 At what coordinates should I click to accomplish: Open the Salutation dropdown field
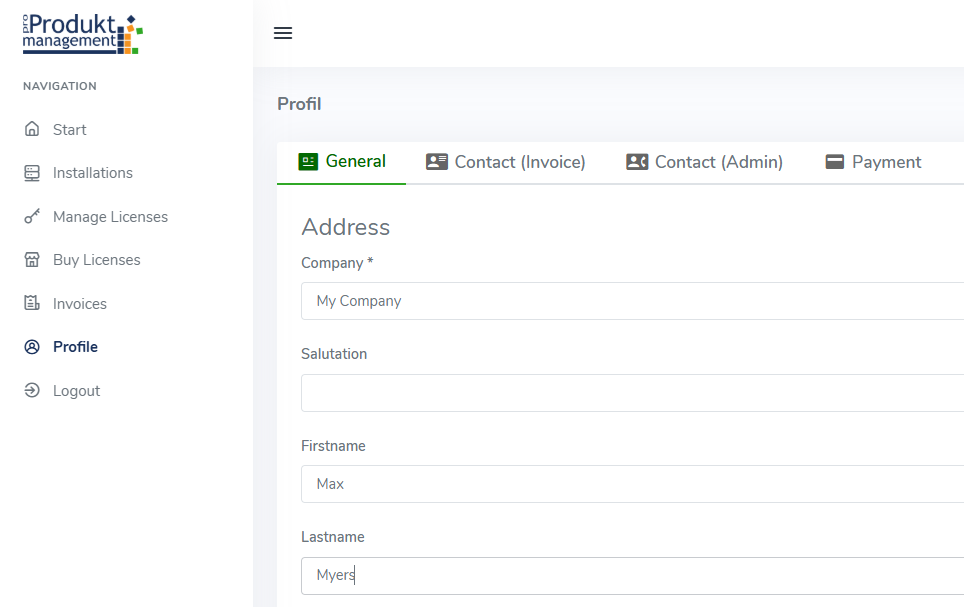(x=632, y=393)
